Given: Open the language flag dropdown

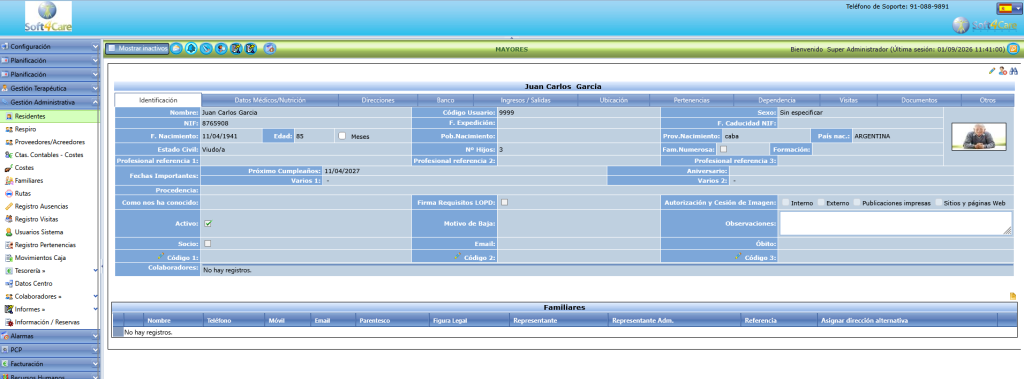Looking at the screenshot, I should click(1009, 8).
